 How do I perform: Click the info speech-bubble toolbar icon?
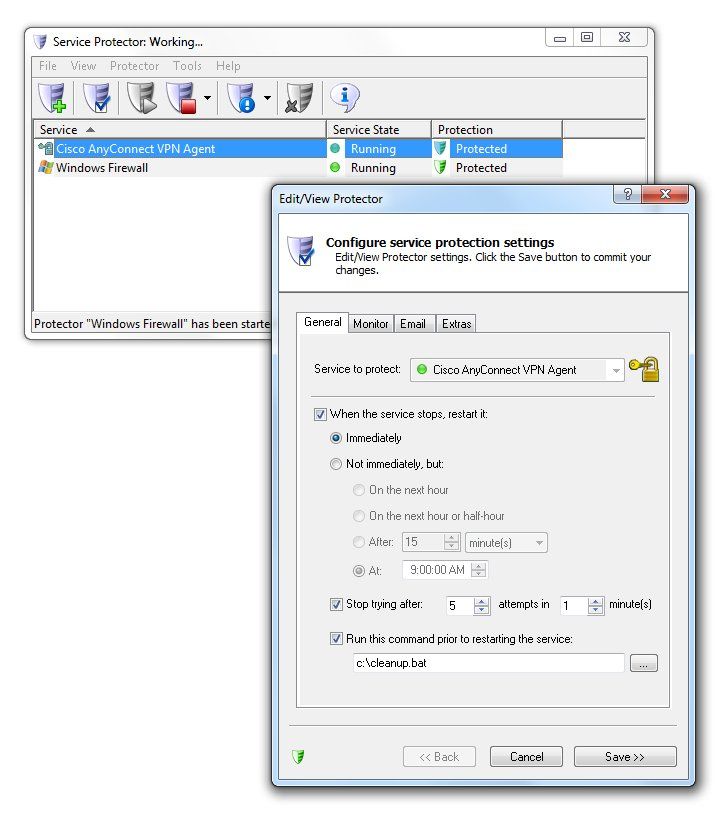coord(345,97)
